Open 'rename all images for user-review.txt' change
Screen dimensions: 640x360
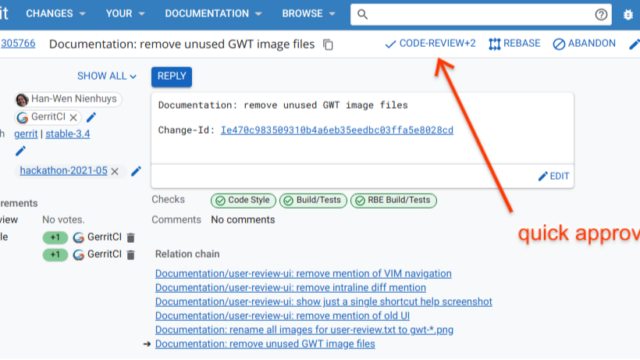(x=304, y=330)
